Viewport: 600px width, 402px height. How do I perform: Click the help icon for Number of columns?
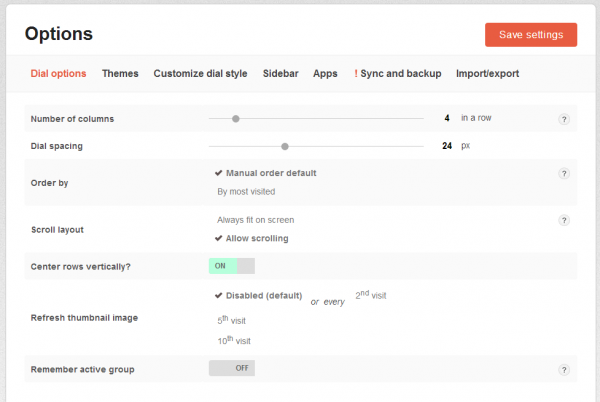[564, 119]
